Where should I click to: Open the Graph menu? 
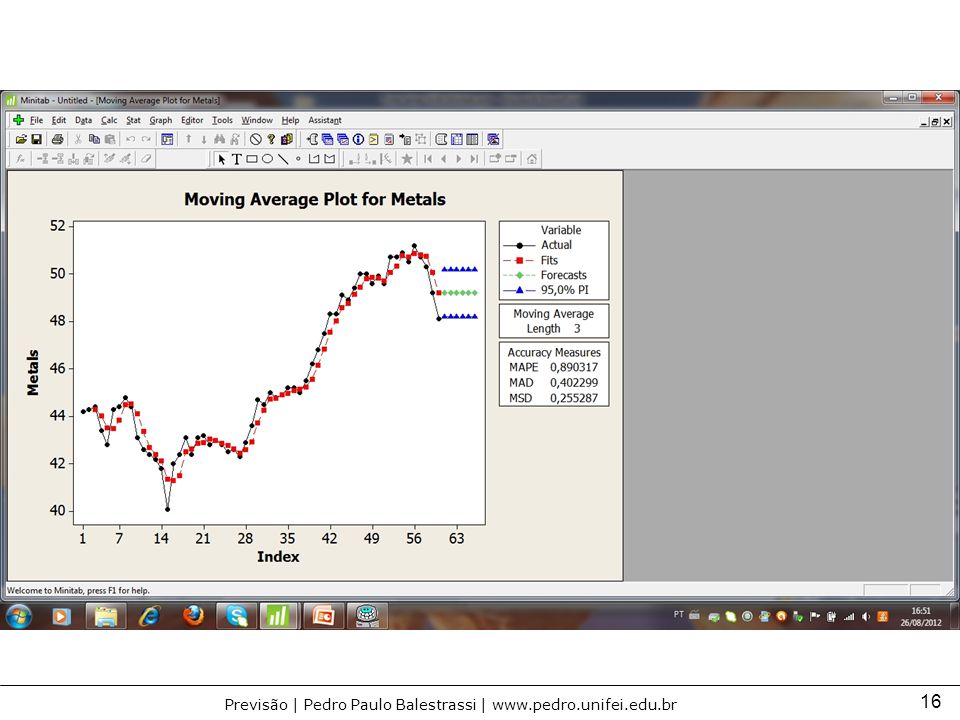click(161, 121)
